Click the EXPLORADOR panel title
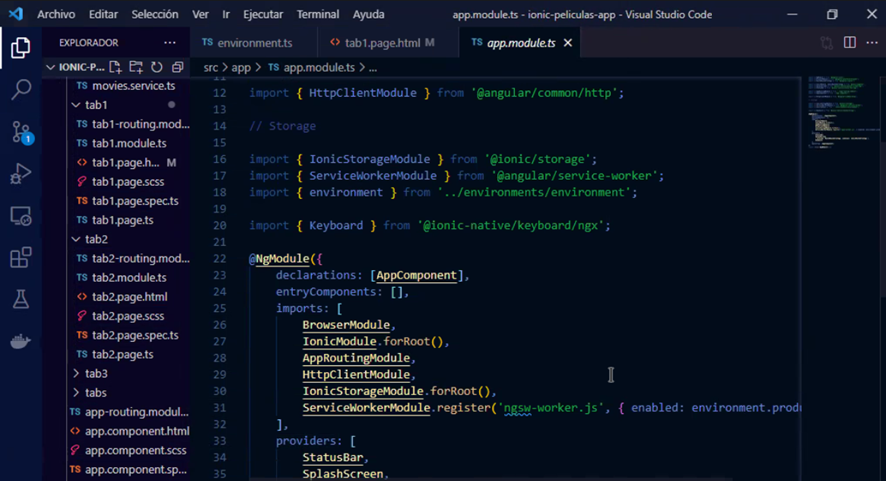 (89, 43)
